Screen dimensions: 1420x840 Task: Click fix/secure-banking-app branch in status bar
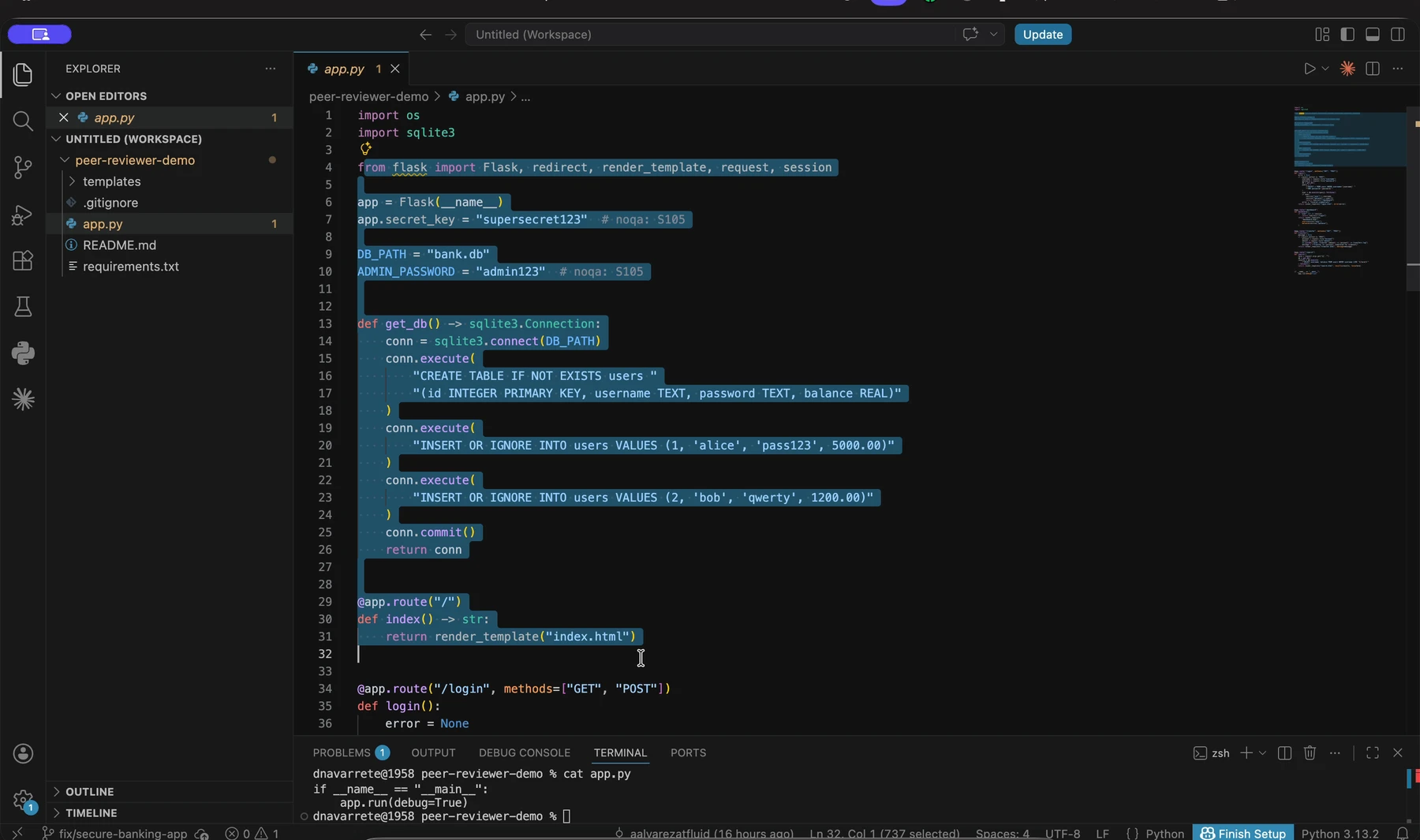point(114,833)
